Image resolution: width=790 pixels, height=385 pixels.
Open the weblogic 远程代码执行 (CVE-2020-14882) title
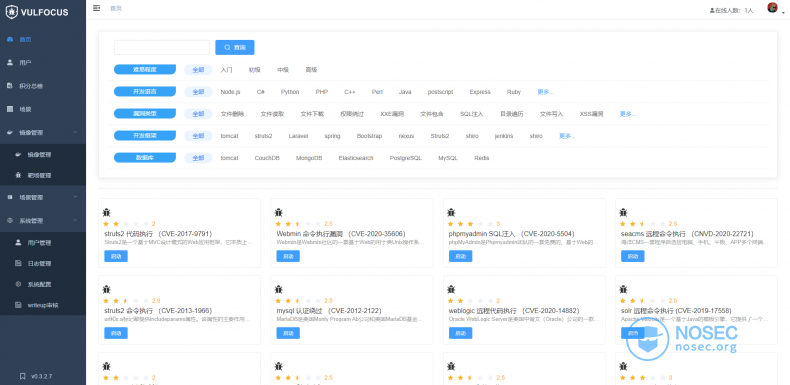[514, 311]
